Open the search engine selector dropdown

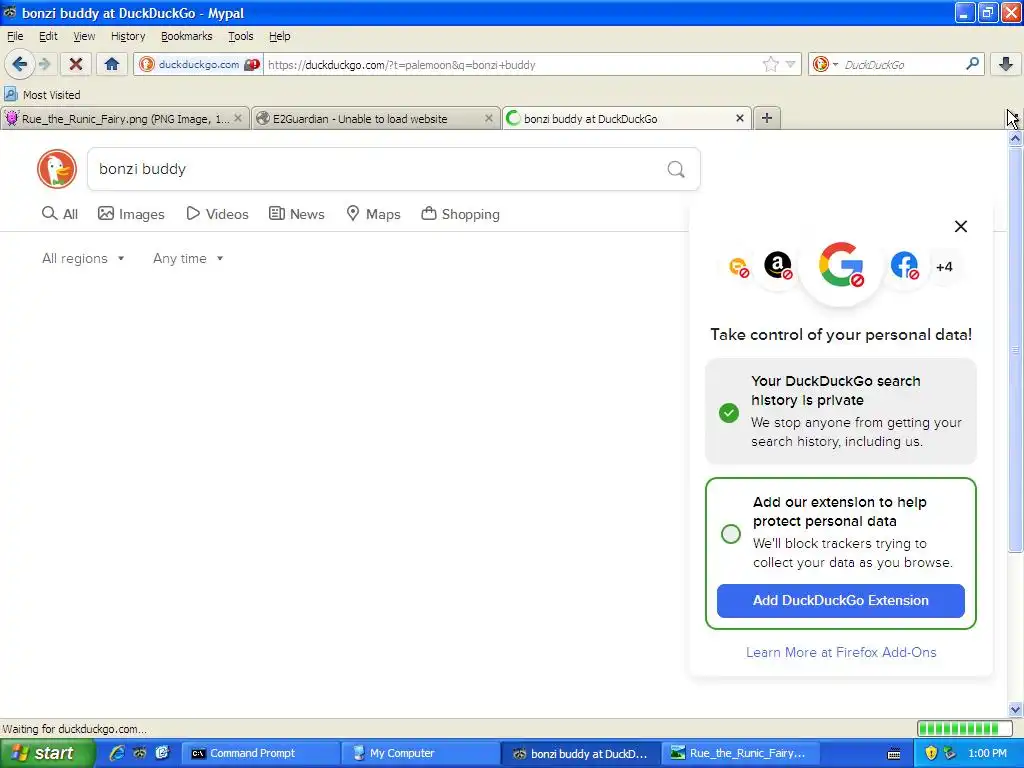point(825,64)
